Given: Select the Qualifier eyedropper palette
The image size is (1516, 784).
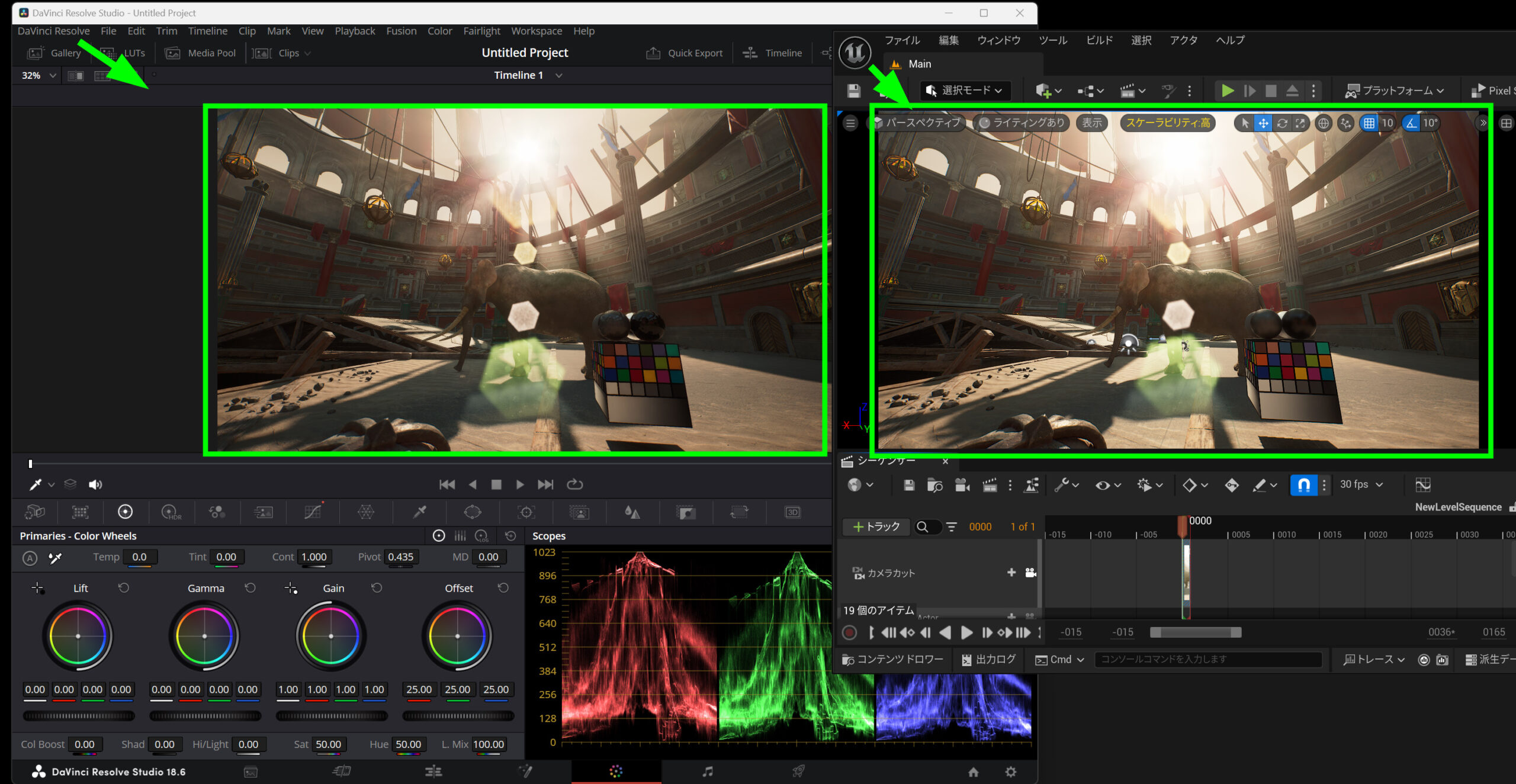Looking at the screenshot, I should (x=419, y=512).
